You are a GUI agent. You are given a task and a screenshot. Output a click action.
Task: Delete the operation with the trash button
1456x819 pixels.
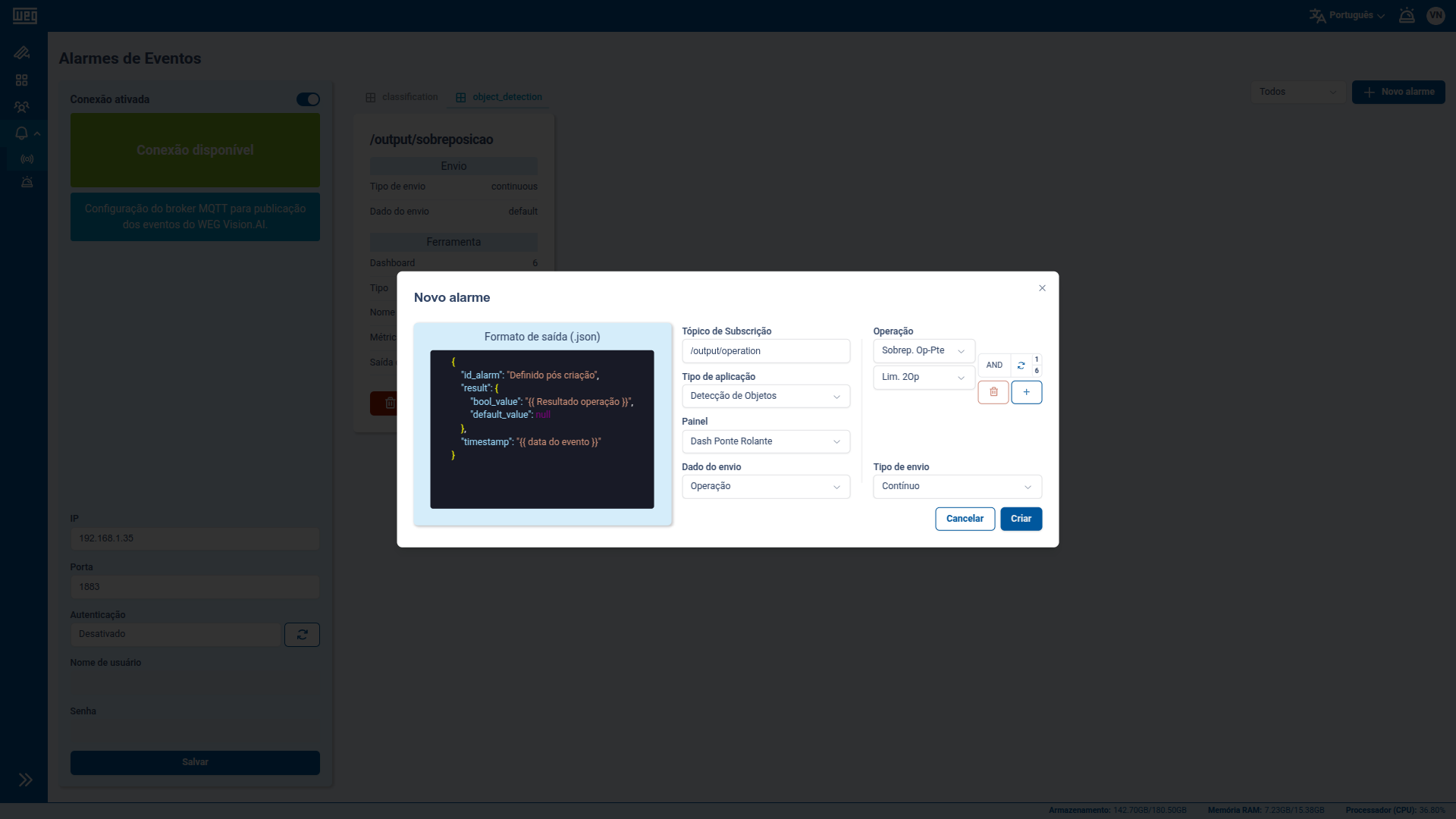pyautogui.click(x=993, y=392)
